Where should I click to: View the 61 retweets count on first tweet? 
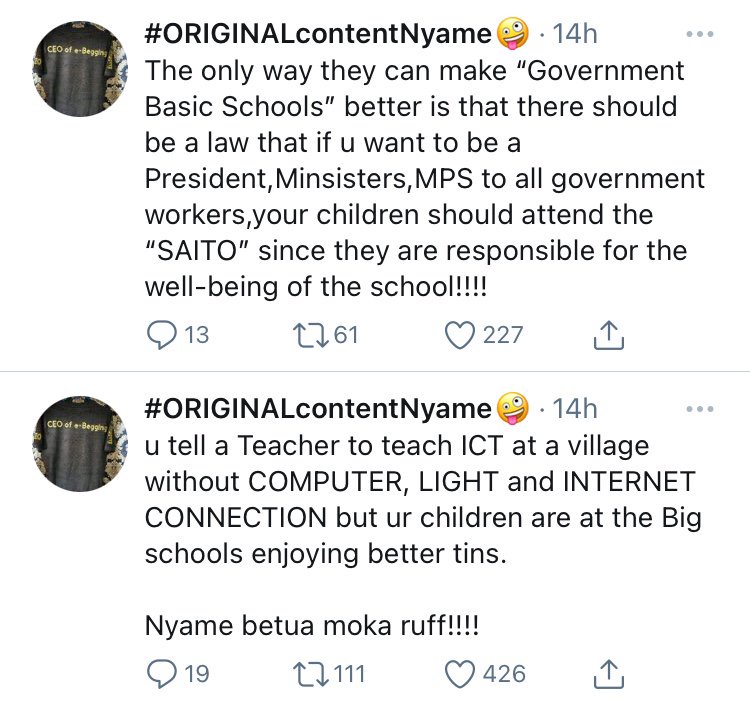(345, 335)
